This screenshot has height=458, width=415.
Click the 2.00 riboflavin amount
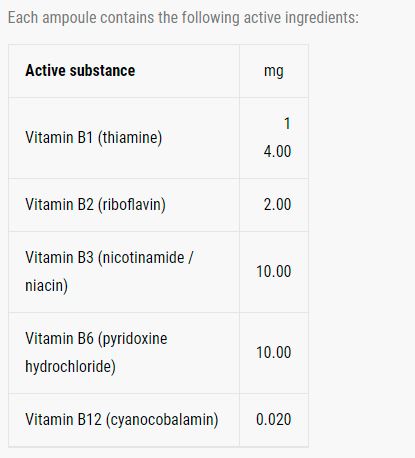tap(277, 204)
